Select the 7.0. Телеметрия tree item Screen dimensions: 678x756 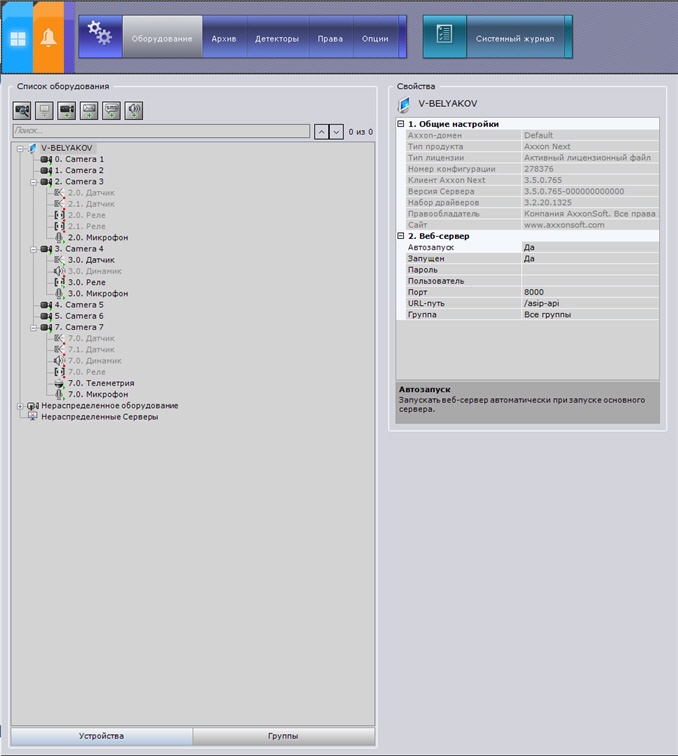click(100, 383)
